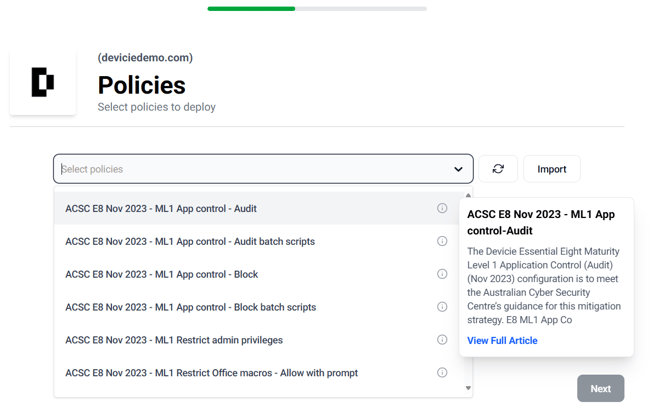
Task: Click info icon beside App control - Block
Action: coord(442,274)
